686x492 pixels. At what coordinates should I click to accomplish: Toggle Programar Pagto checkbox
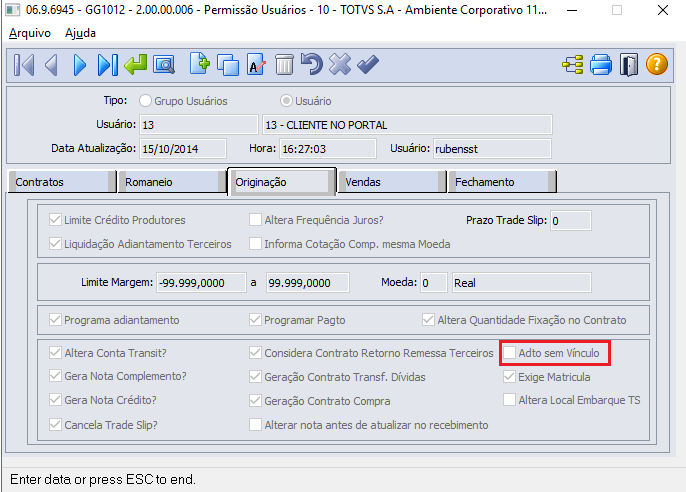[255, 320]
